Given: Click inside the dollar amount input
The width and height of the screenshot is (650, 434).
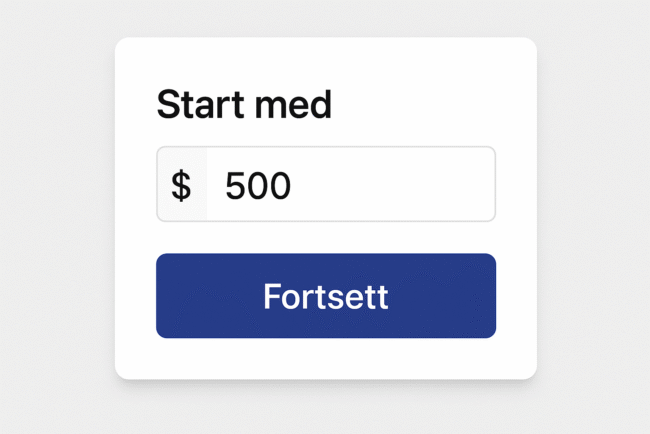Looking at the screenshot, I should tap(350, 185).
